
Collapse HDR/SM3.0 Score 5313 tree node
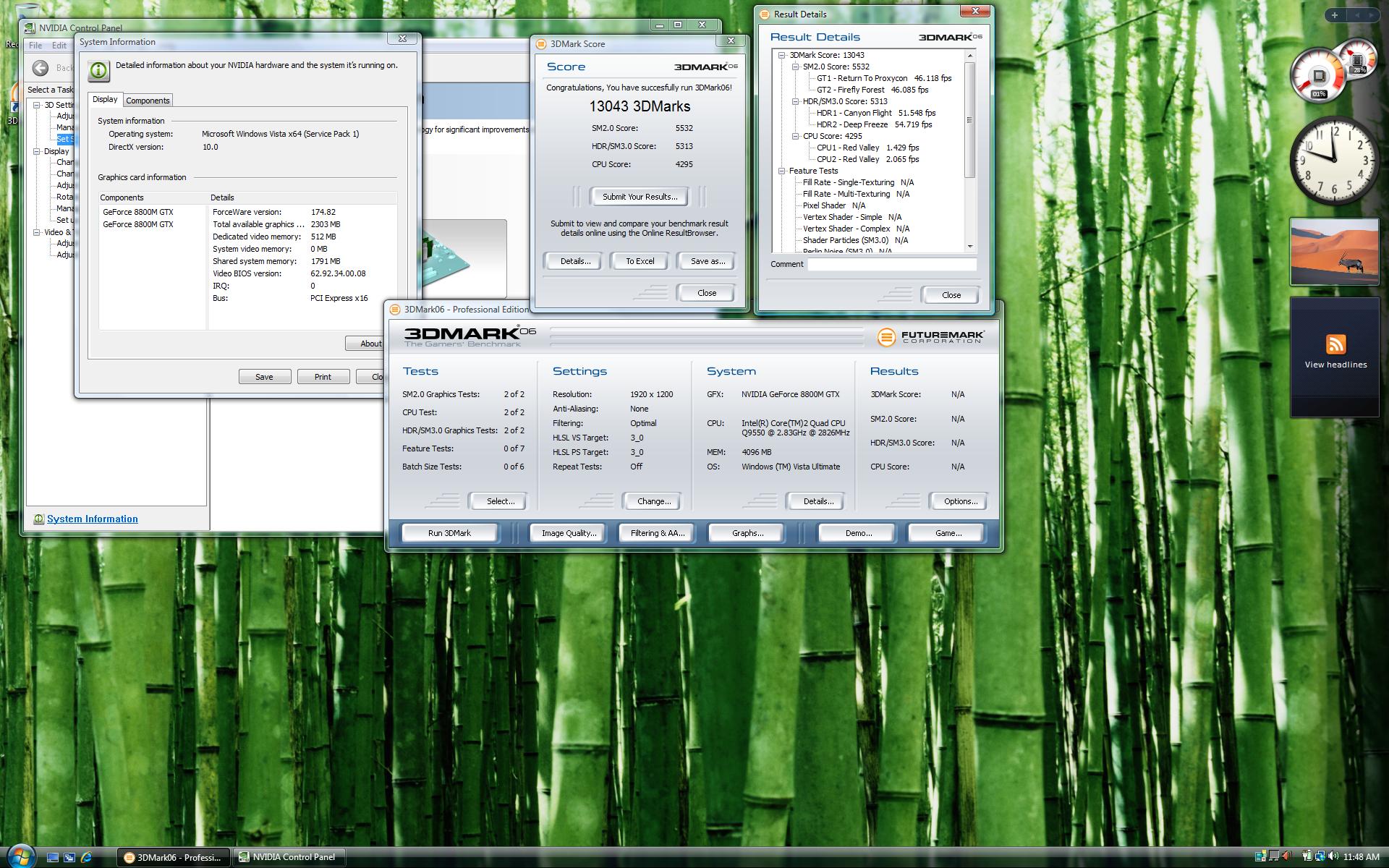(795, 101)
